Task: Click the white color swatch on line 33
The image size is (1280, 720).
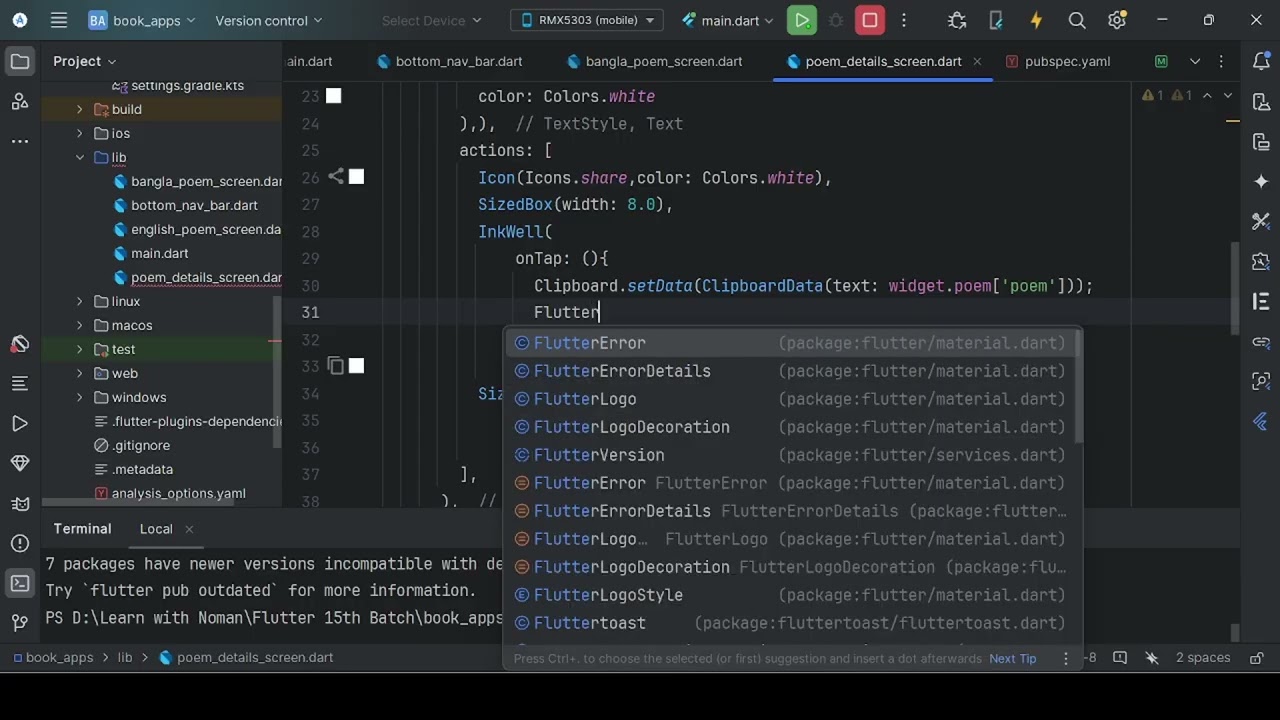Action: coord(356,366)
